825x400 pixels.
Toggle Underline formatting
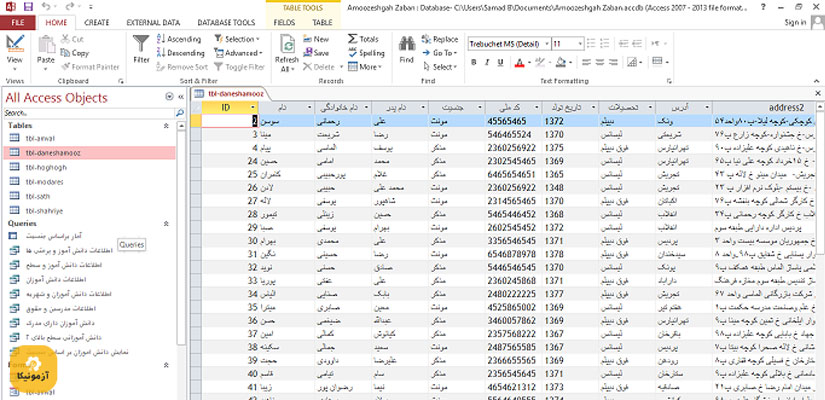click(500, 62)
